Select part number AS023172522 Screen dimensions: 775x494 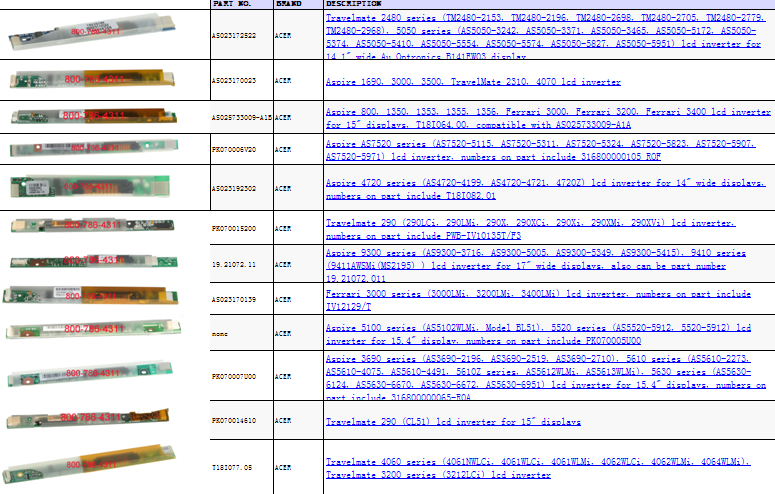234,36
